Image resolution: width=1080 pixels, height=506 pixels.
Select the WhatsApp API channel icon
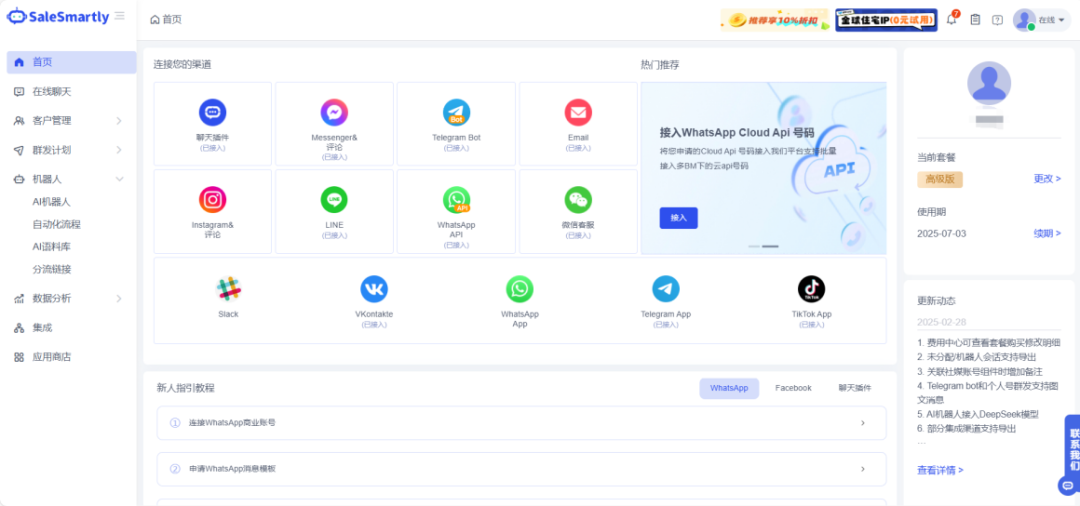click(456, 200)
